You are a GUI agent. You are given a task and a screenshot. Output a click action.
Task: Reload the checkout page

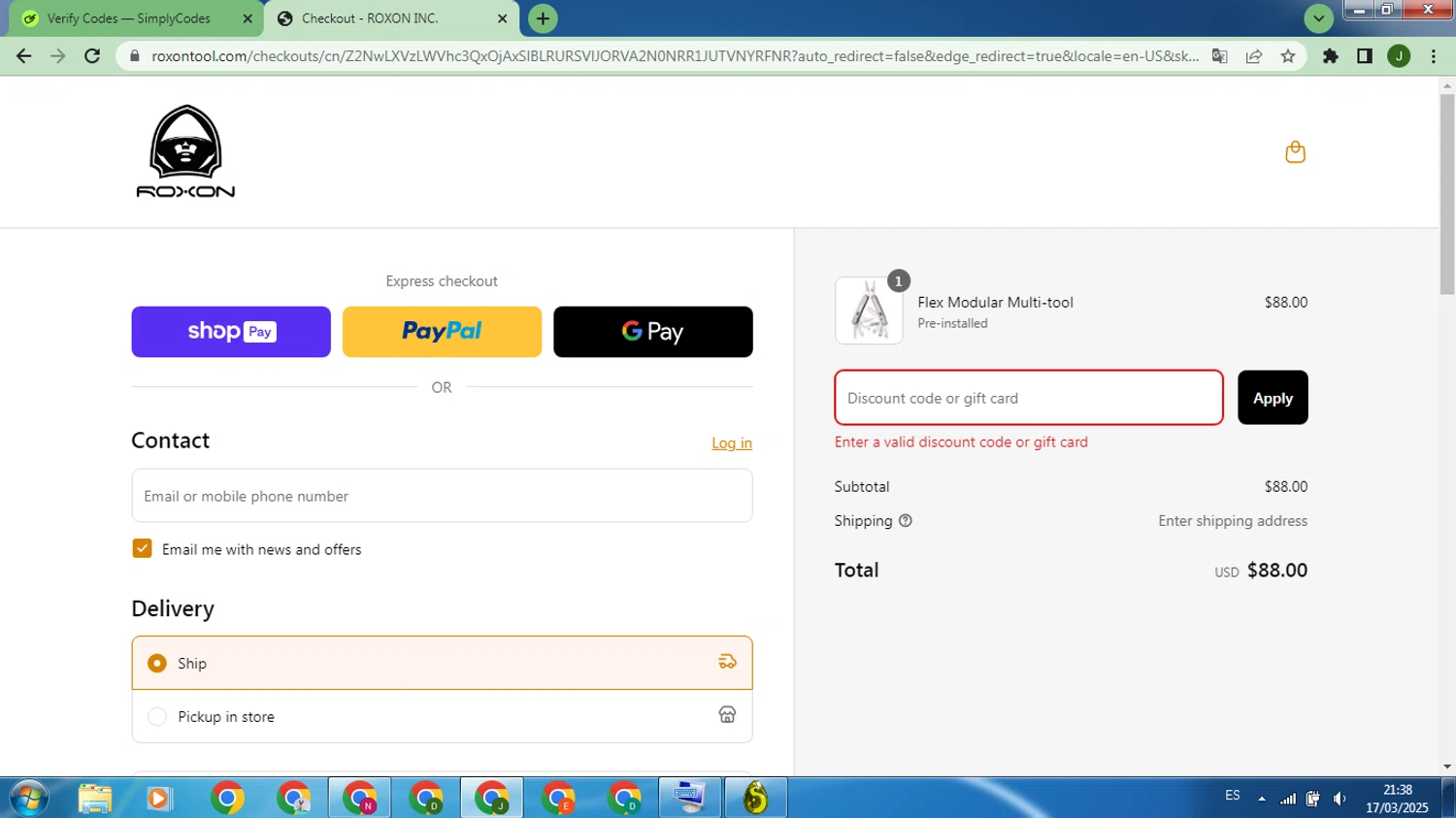[x=92, y=56]
